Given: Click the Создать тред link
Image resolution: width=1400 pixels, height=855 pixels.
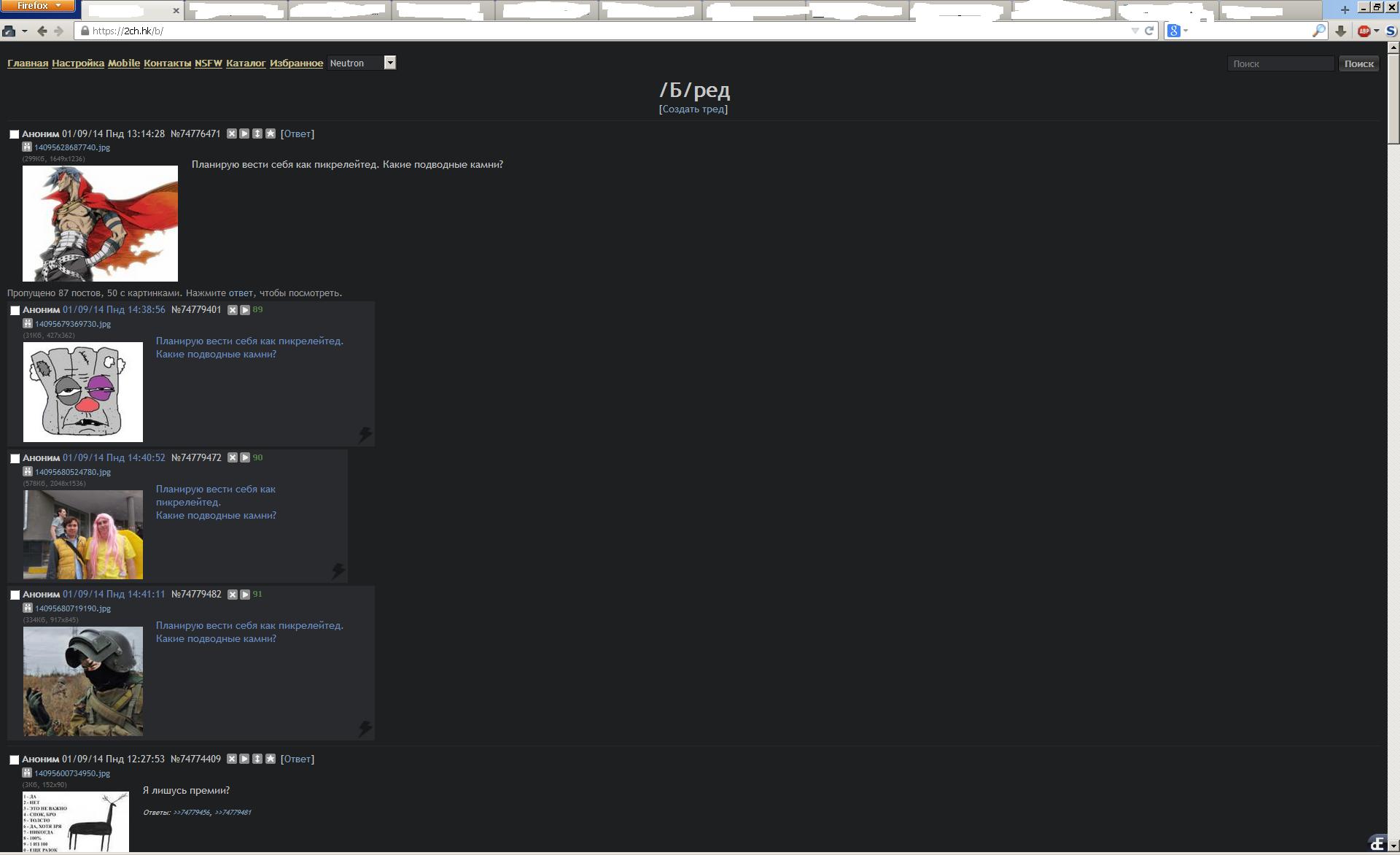Looking at the screenshot, I should [x=693, y=109].
